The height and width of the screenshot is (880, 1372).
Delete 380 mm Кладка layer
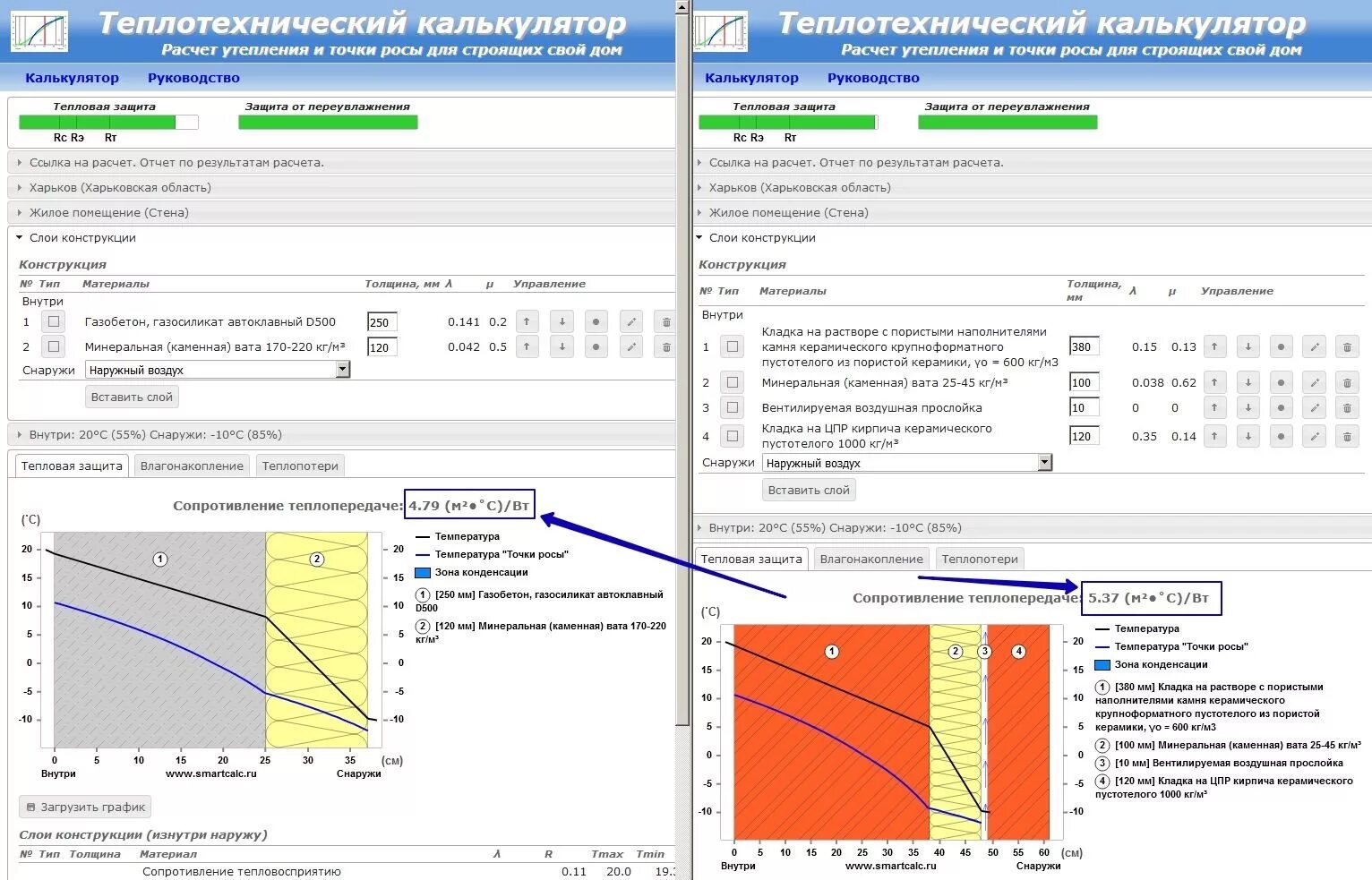click(x=1347, y=346)
